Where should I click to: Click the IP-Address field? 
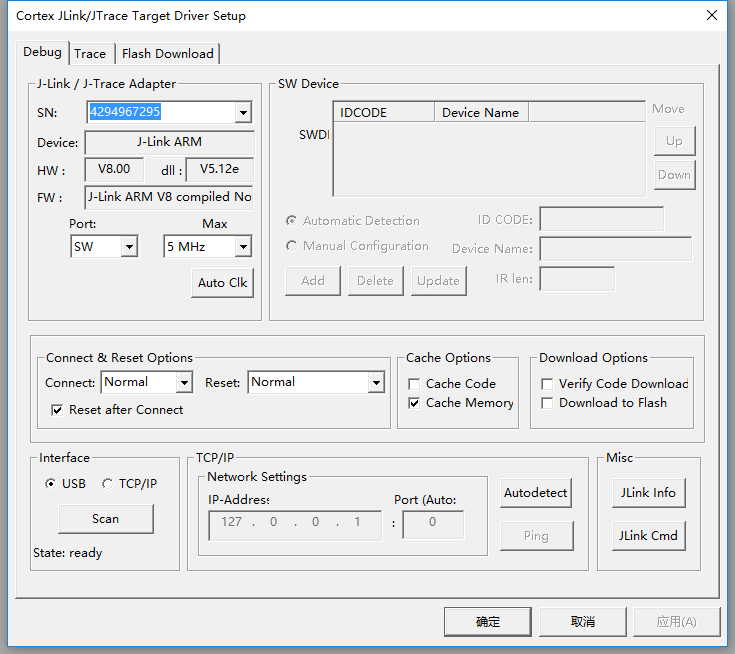(295, 526)
